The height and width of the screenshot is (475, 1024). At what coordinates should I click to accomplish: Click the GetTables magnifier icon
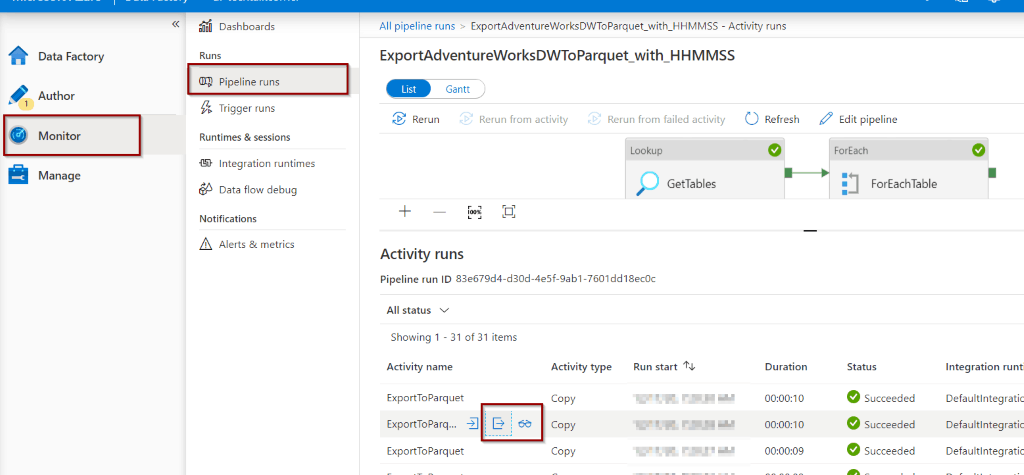648,184
